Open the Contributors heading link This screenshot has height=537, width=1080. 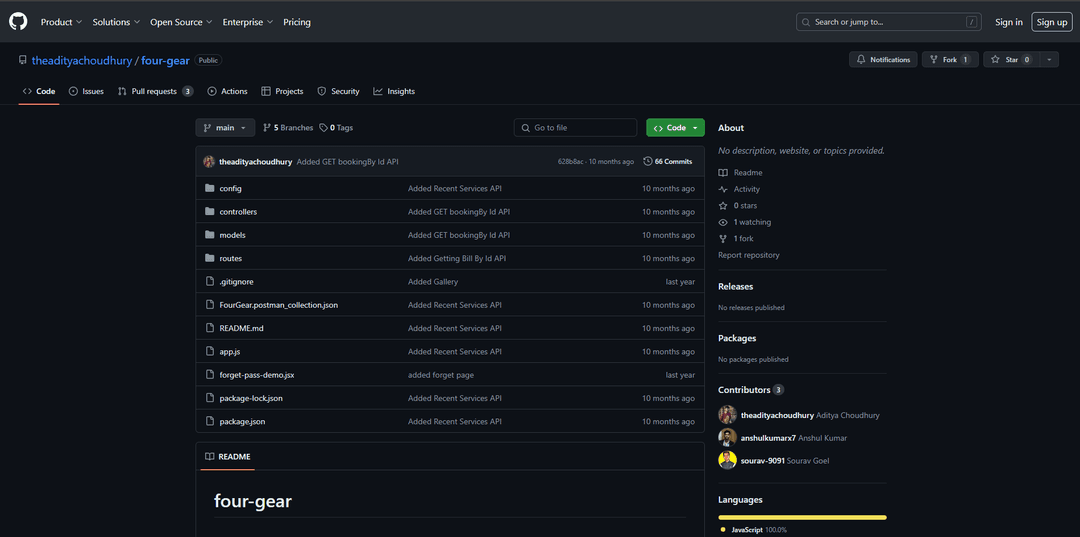(x=751, y=390)
